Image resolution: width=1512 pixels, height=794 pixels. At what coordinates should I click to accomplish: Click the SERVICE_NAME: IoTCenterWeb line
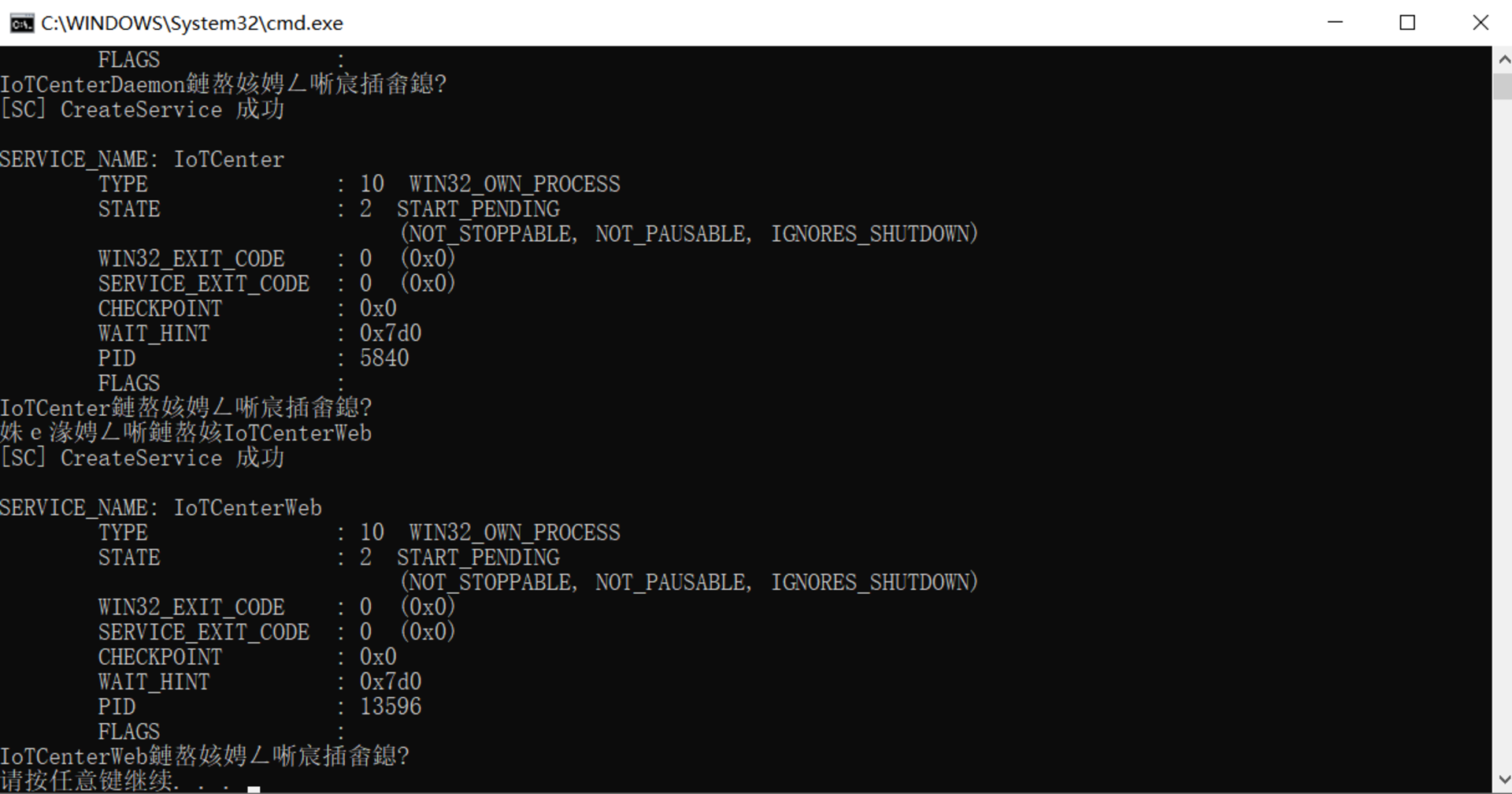pos(161,508)
